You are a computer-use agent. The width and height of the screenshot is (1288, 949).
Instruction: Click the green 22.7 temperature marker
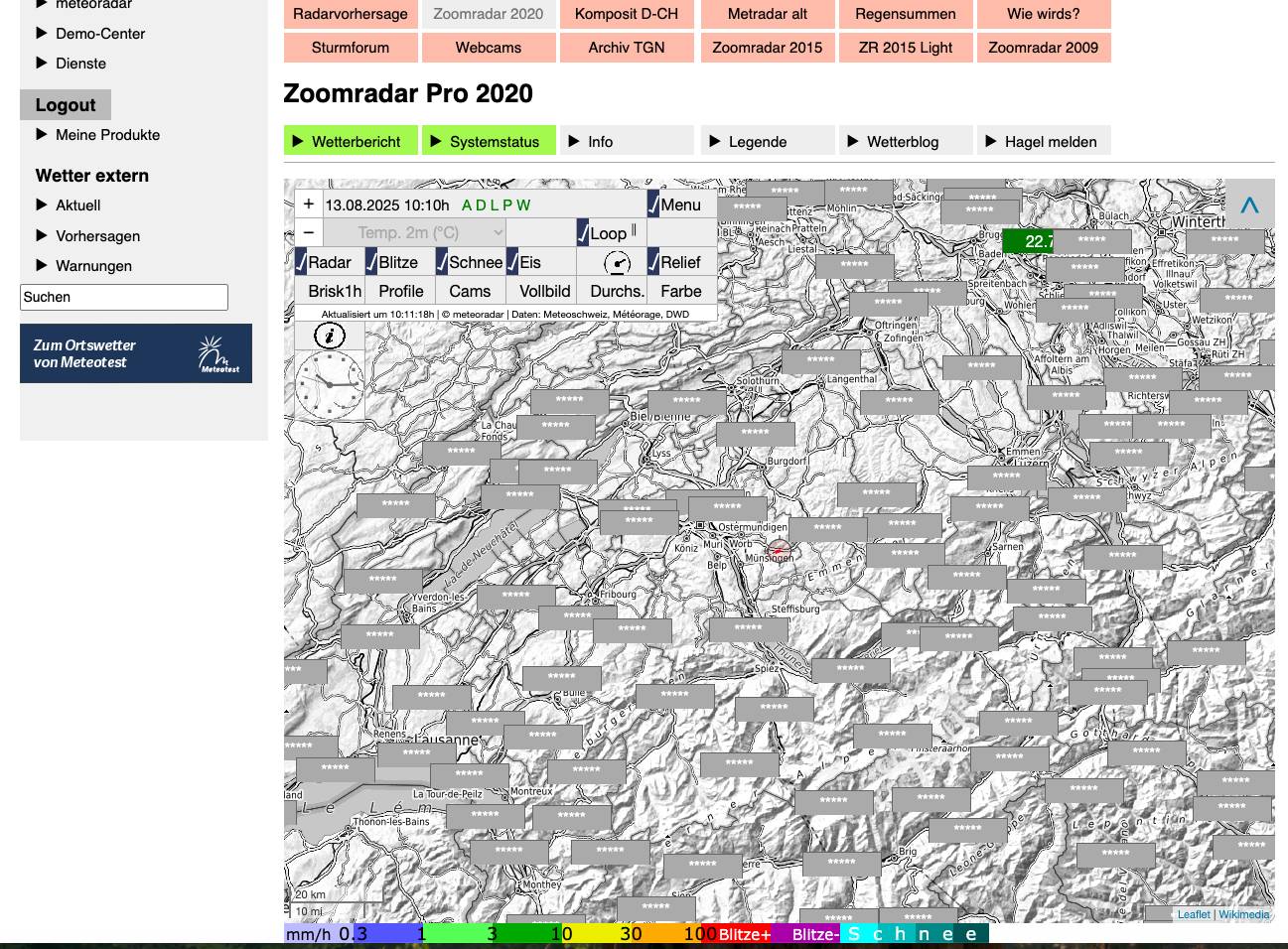tap(1029, 241)
